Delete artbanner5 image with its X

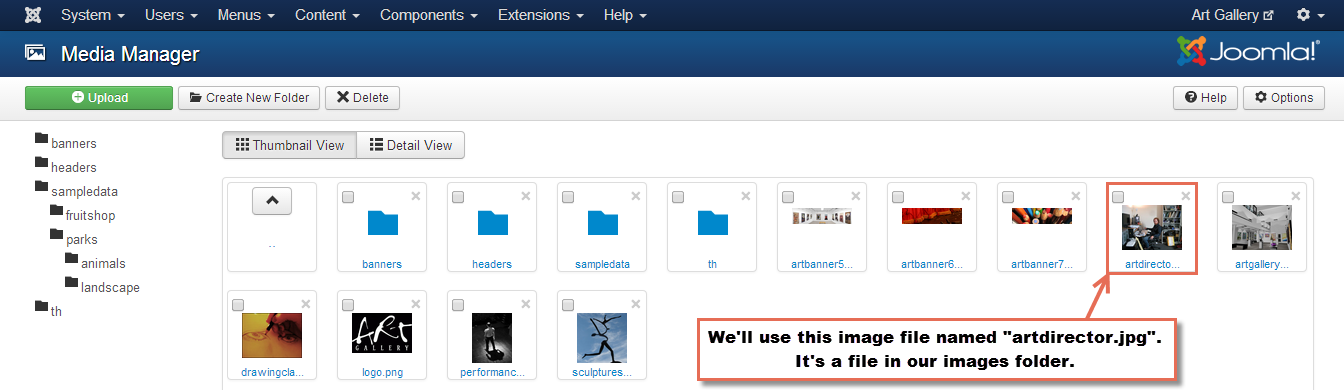click(x=856, y=196)
